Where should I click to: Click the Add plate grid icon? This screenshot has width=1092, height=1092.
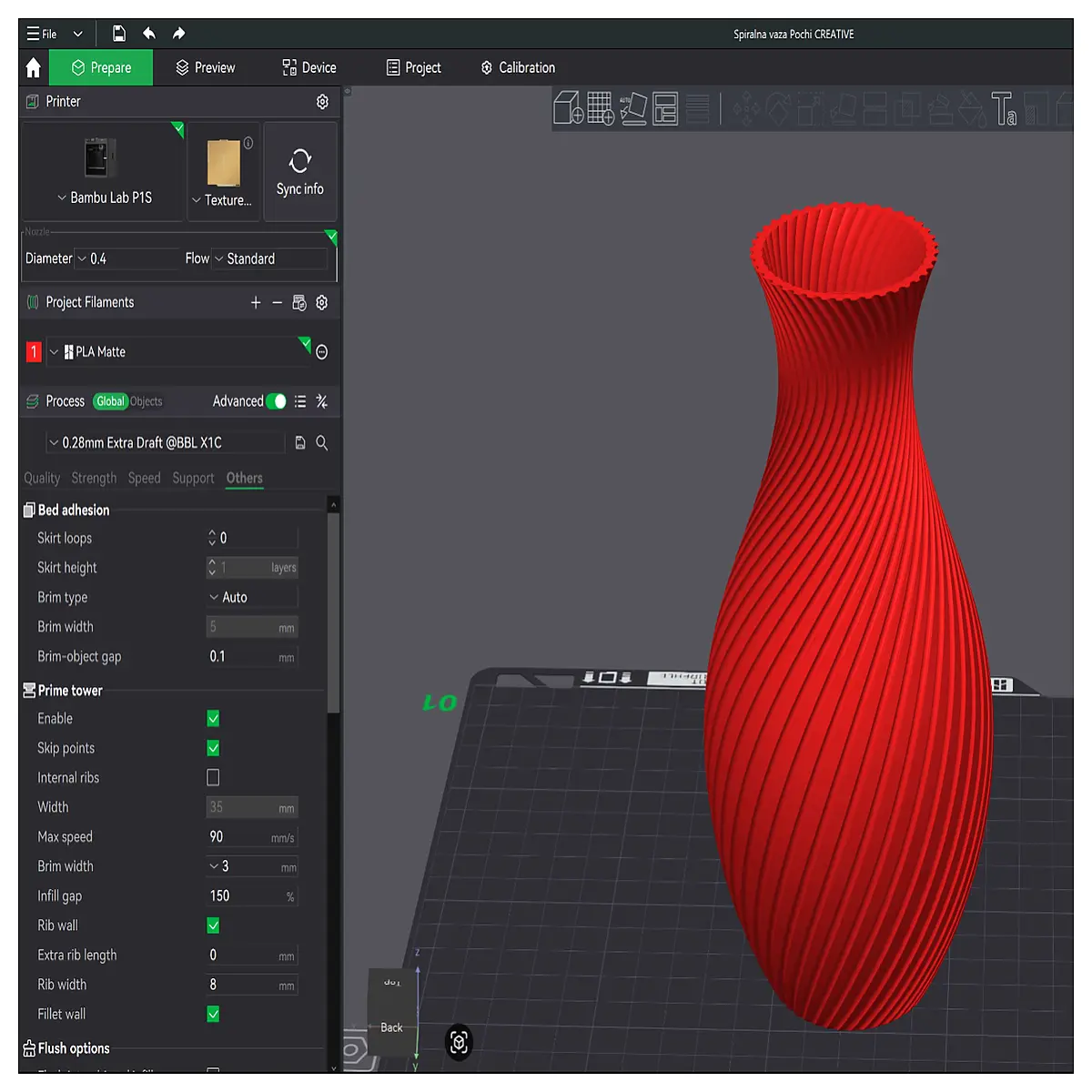point(601,108)
